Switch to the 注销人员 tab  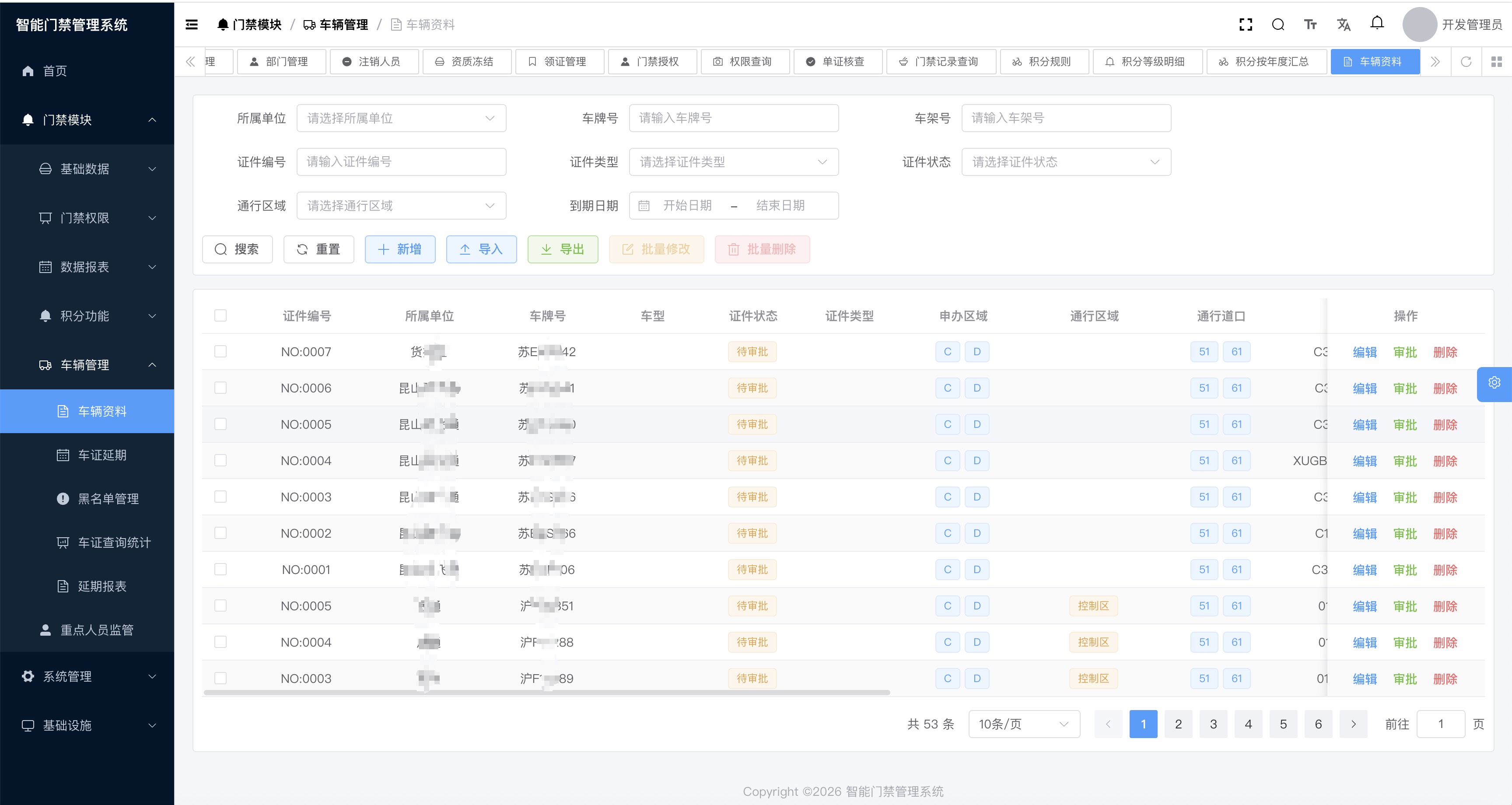point(374,62)
